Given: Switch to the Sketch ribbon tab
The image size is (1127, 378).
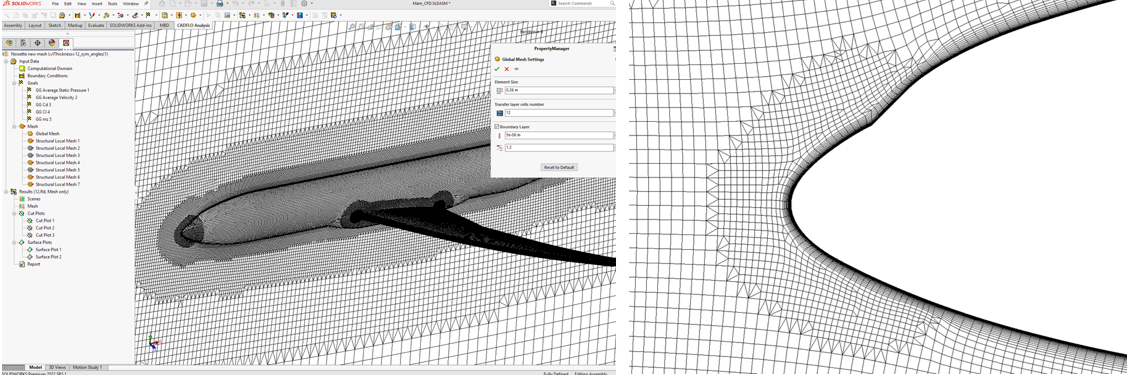Looking at the screenshot, I should click(x=55, y=25).
